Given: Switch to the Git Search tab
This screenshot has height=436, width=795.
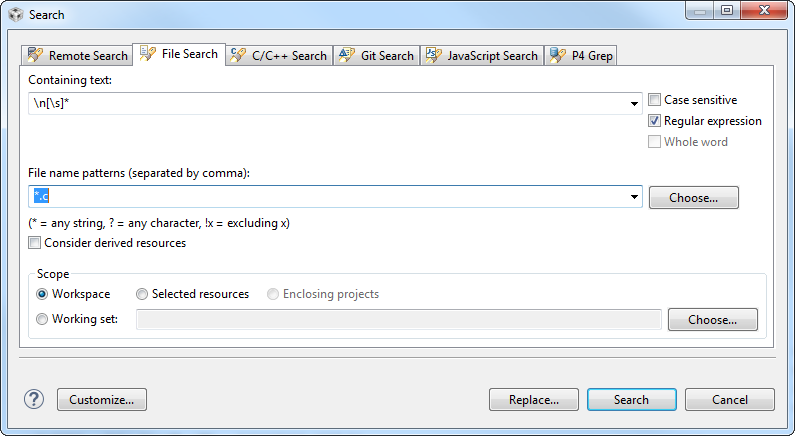Looking at the screenshot, I should click(377, 55).
